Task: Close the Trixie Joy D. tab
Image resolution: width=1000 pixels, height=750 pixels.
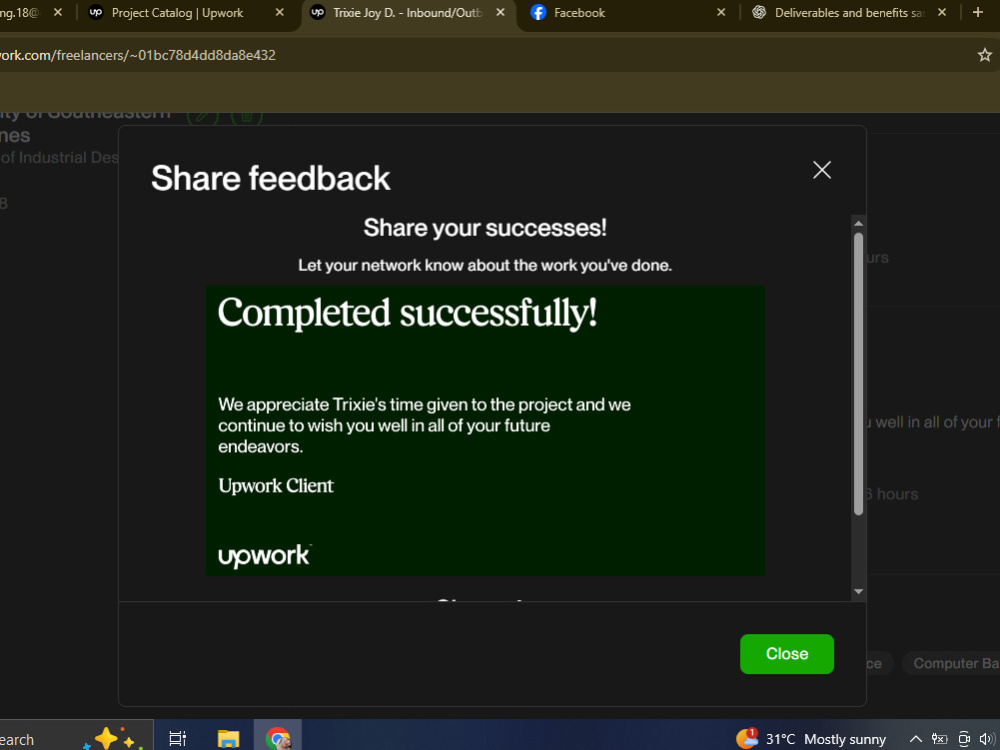Action: (x=500, y=13)
